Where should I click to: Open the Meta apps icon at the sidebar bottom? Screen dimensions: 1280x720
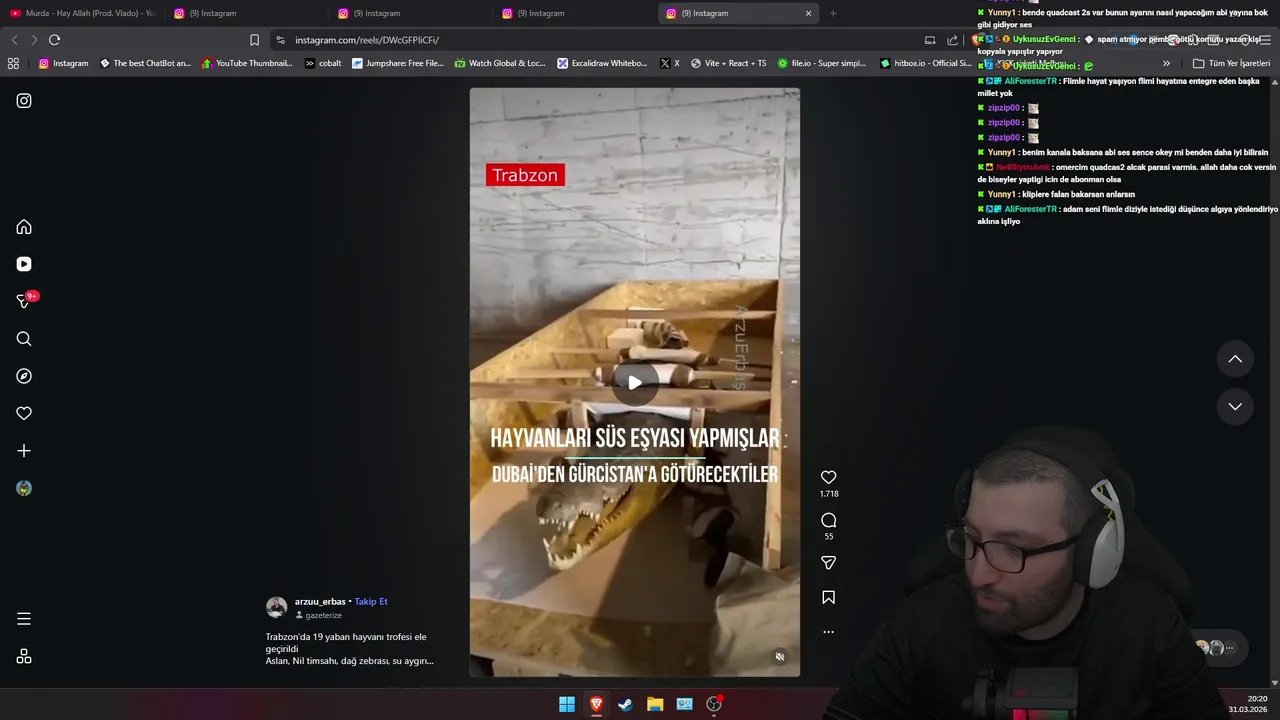click(x=24, y=657)
